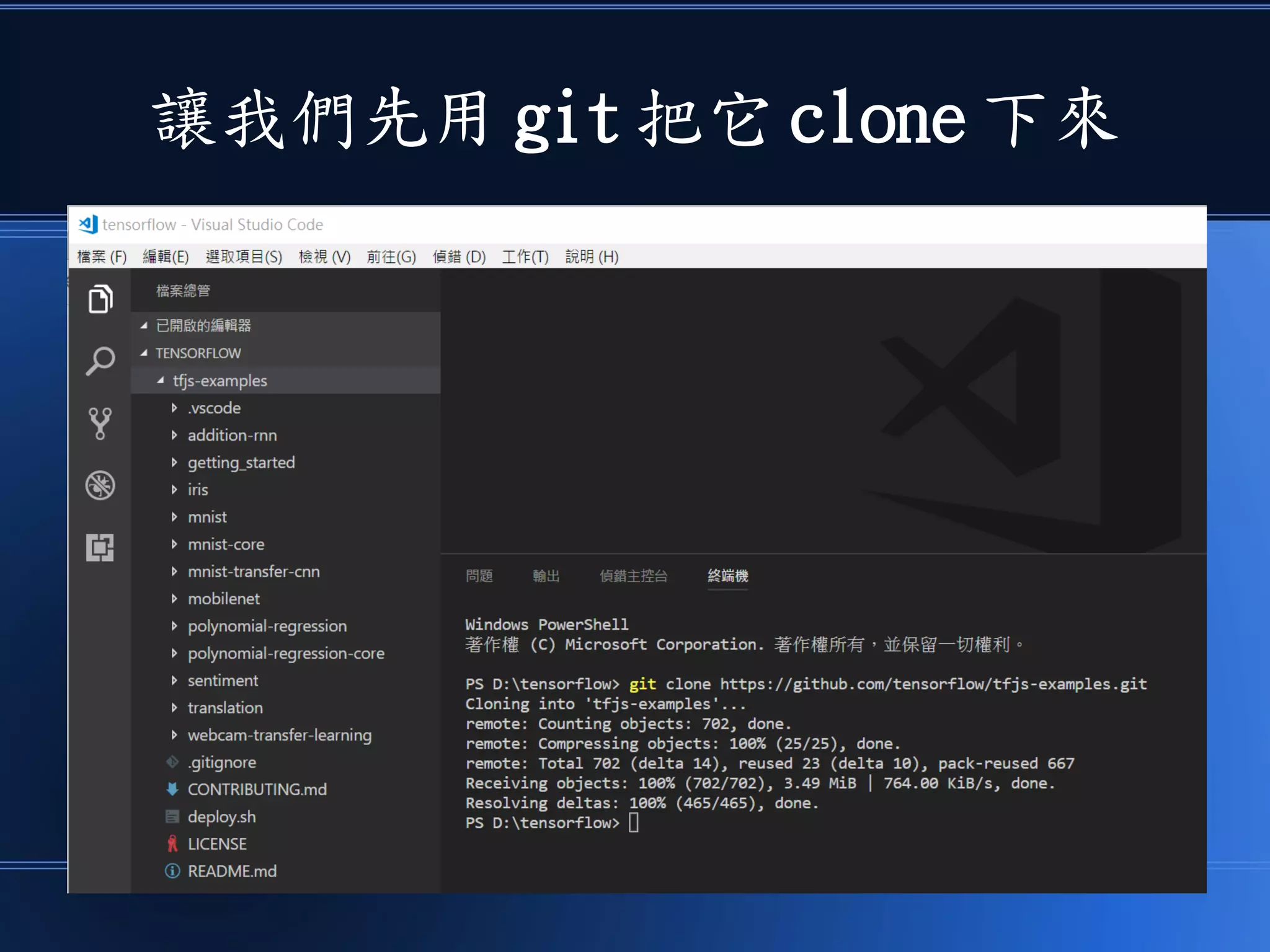Click the LICENSE ribbon icon
1270x952 pixels.
click(172, 844)
